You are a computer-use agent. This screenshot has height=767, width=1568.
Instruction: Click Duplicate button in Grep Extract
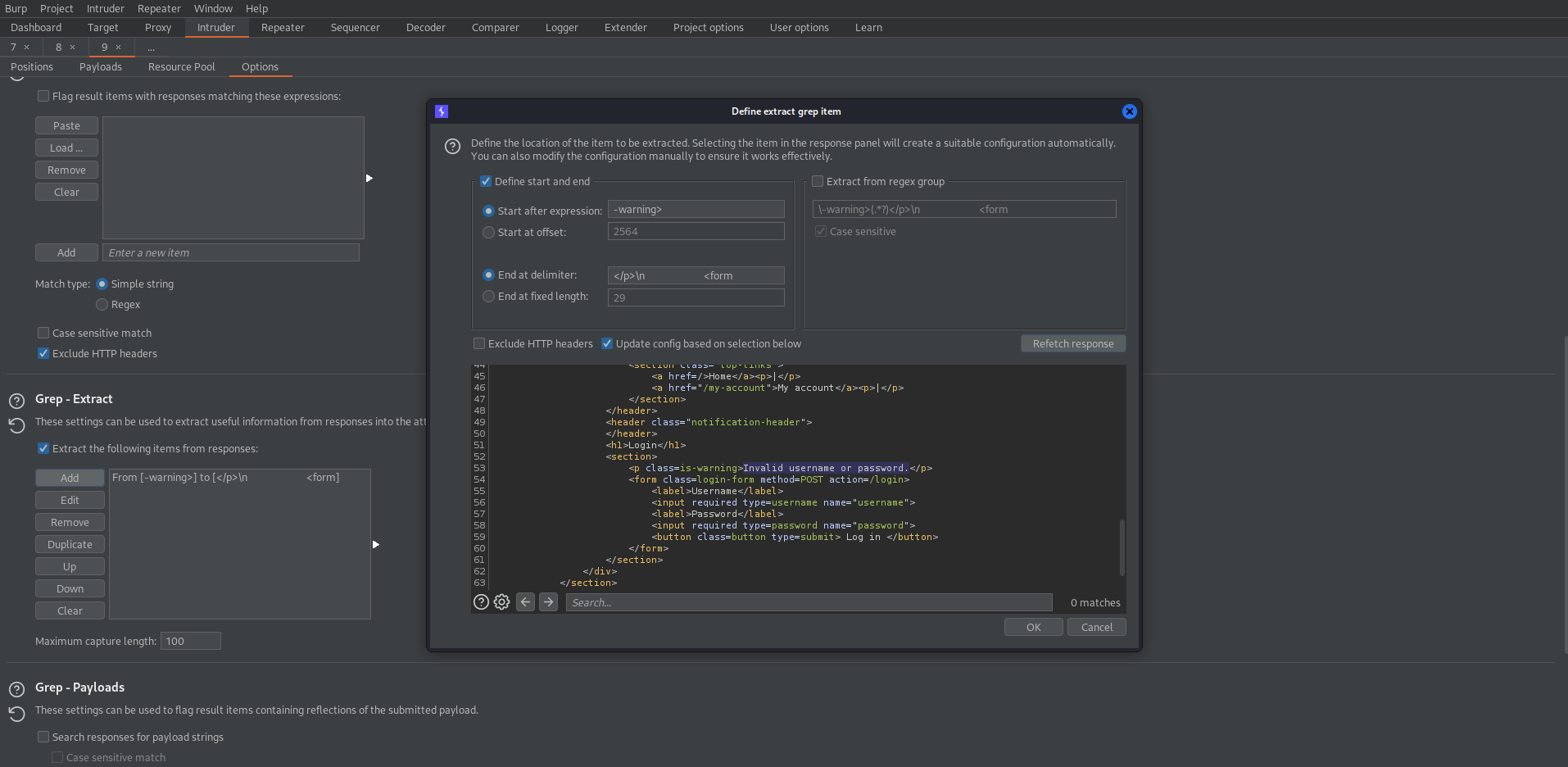70,544
